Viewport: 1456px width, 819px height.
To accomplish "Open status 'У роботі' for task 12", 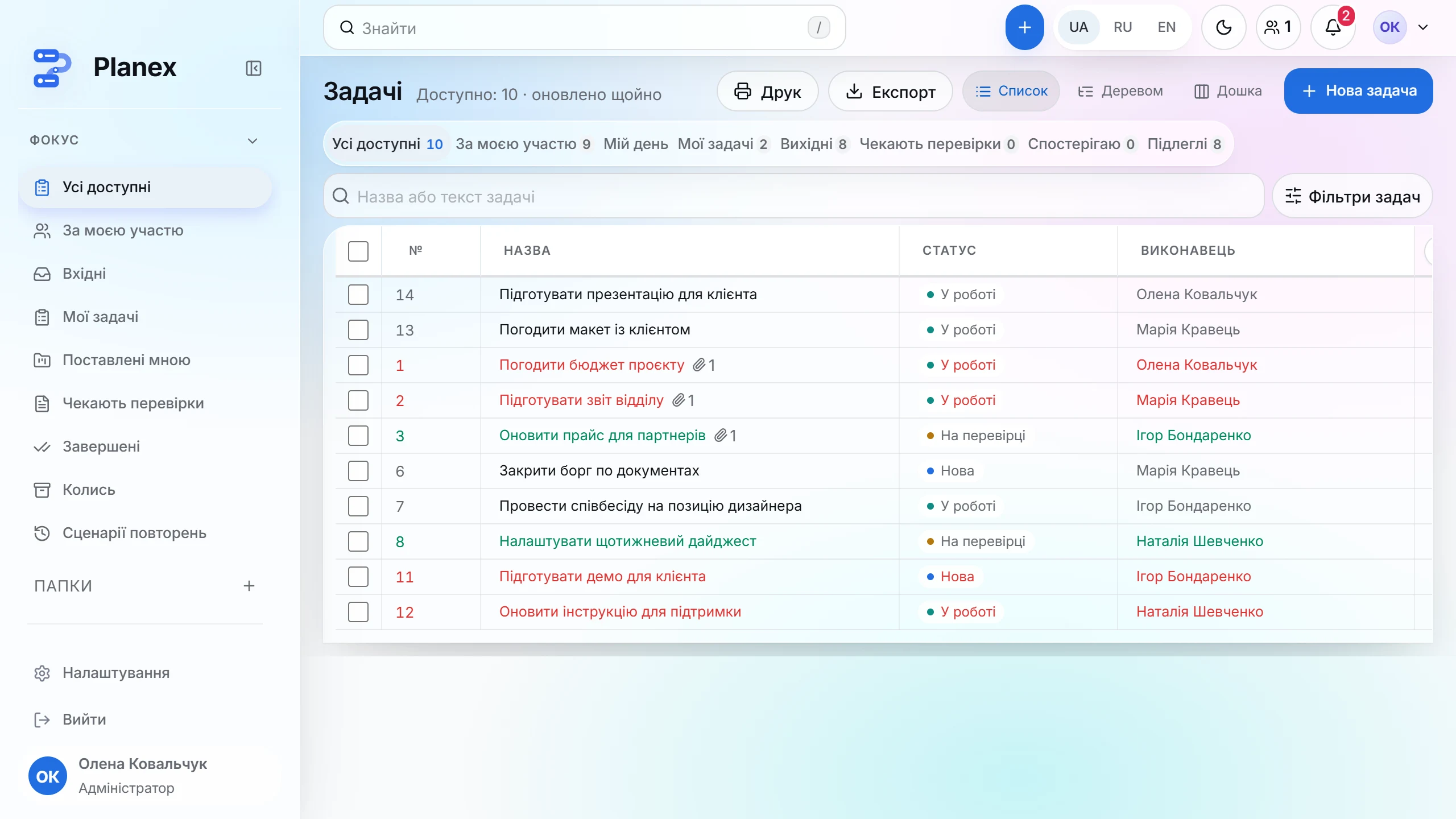I will (961, 612).
